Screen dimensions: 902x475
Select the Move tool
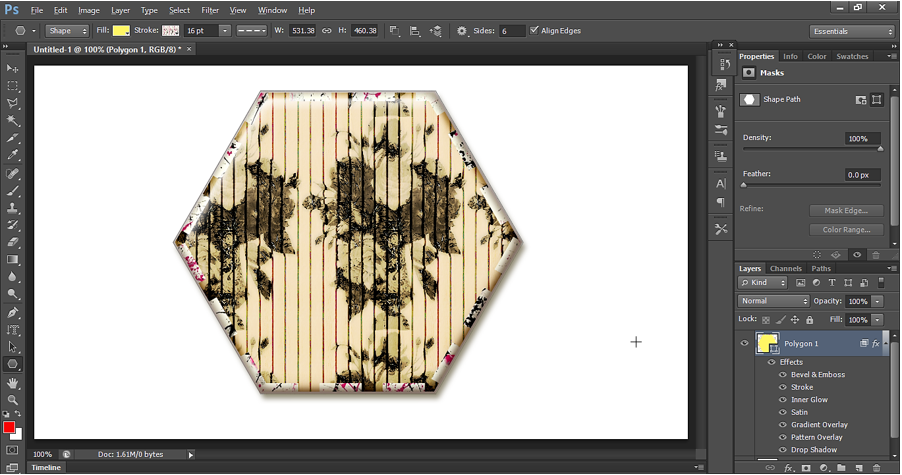[12, 68]
